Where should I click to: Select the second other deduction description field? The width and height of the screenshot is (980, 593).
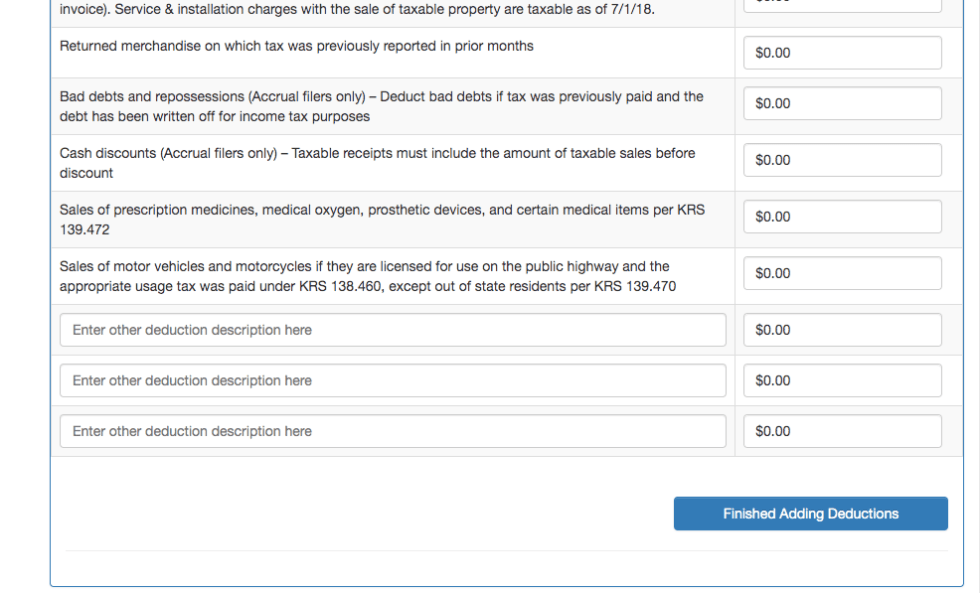(393, 381)
